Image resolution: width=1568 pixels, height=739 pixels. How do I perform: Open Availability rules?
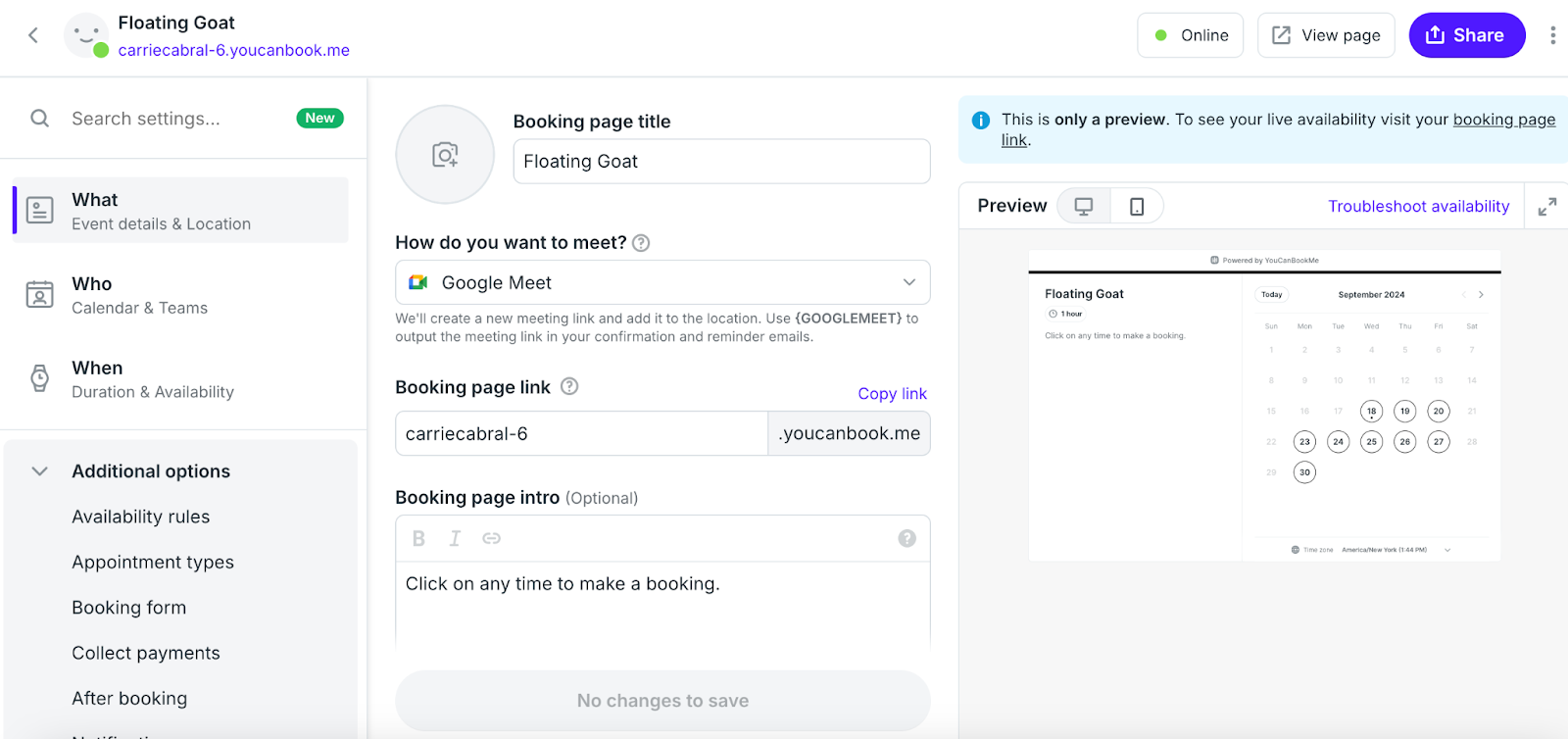tap(141, 517)
